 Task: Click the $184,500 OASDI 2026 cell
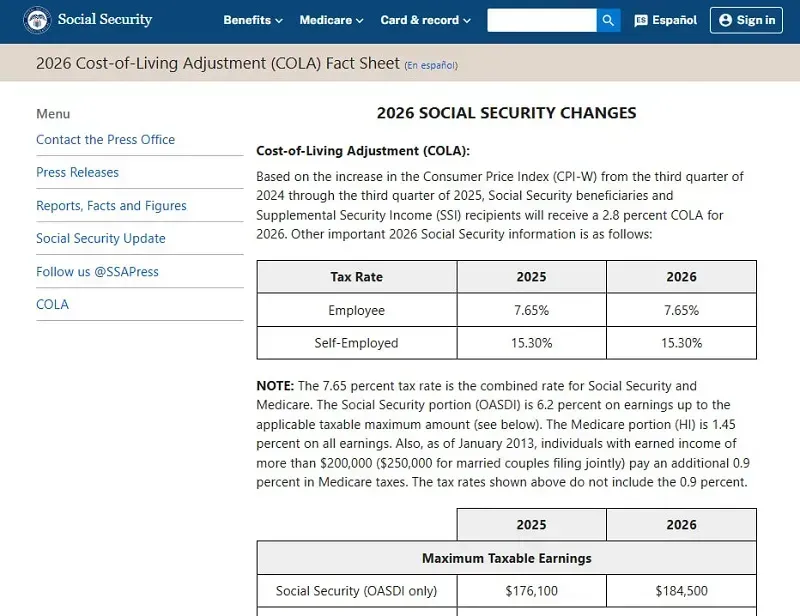[681, 591]
